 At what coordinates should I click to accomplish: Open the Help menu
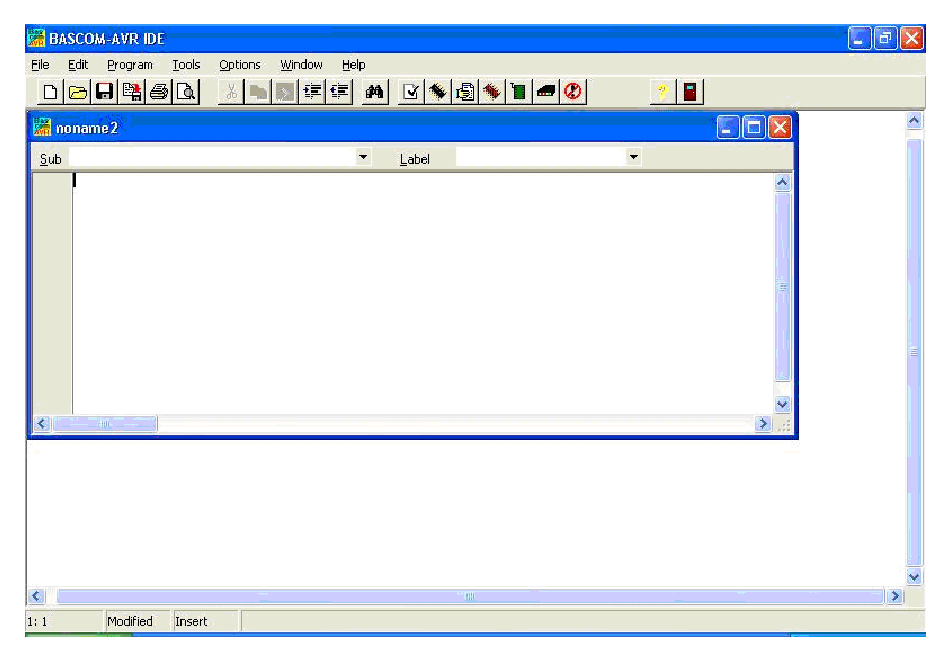(x=353, y=65)
